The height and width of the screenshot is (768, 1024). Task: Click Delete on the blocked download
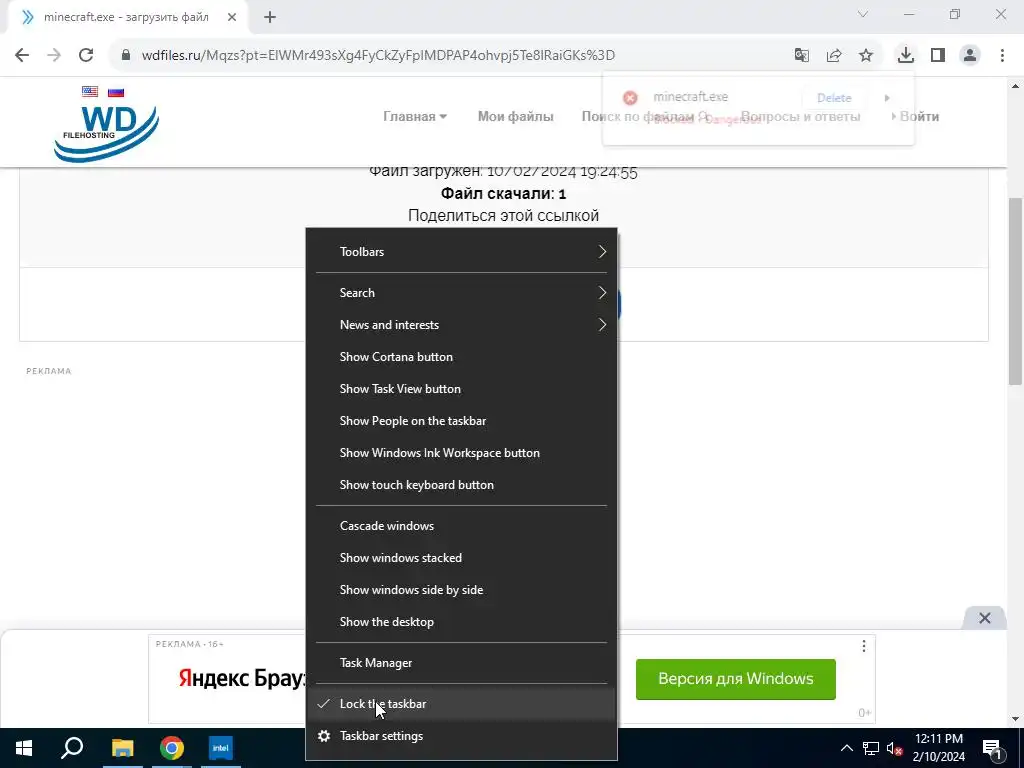point(834,98)
